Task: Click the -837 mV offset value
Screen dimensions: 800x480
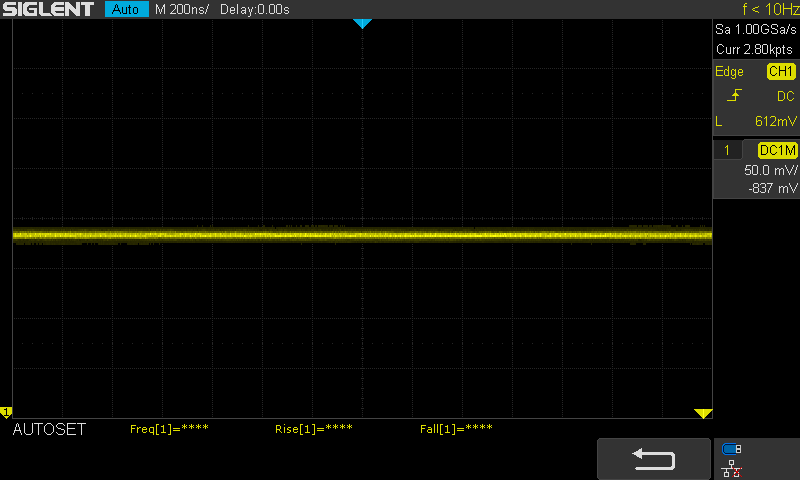Action: pyautogui.click(x=772, y=188)
